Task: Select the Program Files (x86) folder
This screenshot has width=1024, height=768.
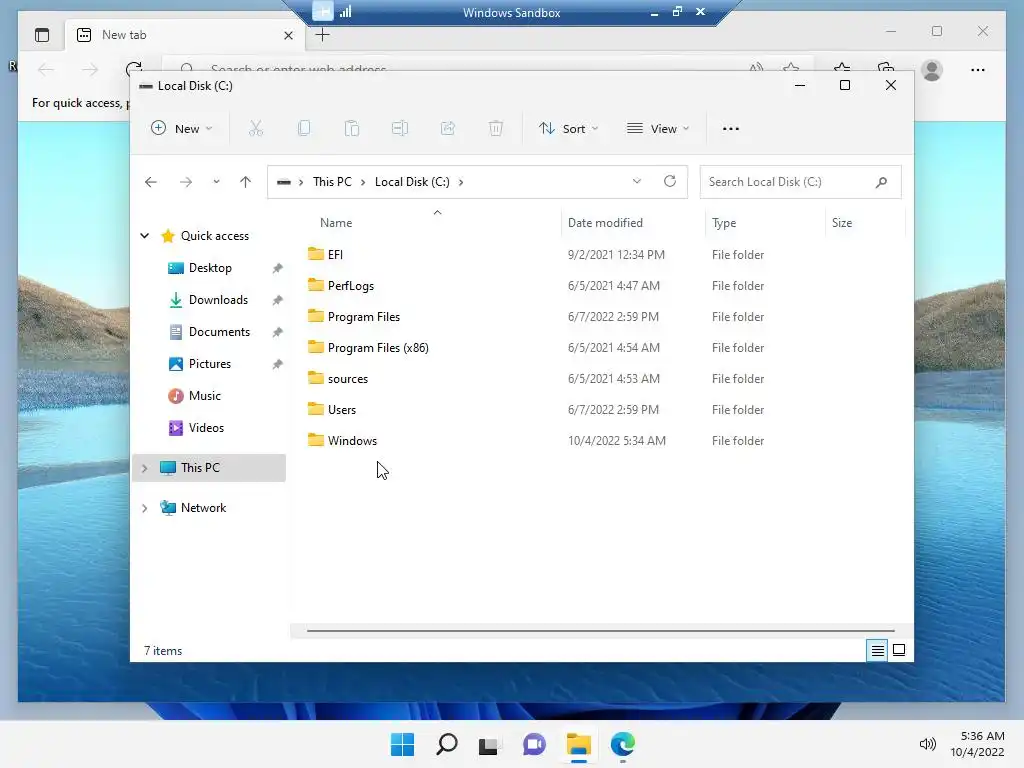Action: pos(378,347)
